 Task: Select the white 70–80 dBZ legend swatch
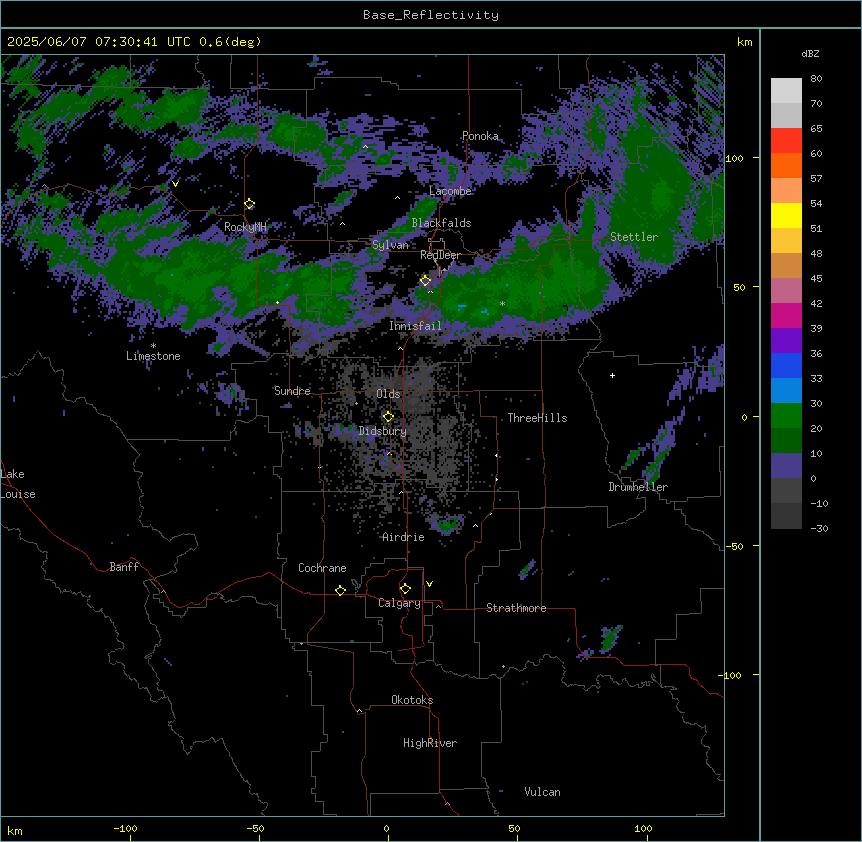[x=786, y=91]
